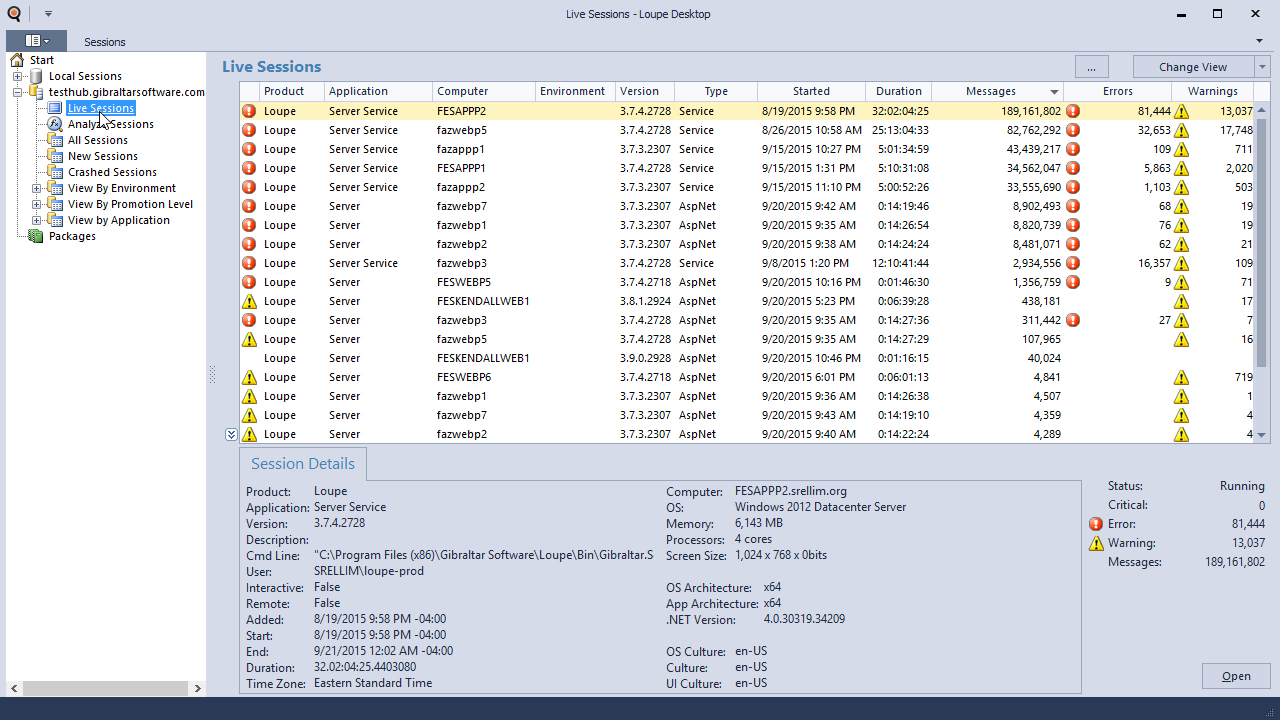Viewport: 1280px width, 720px height.
Task: Click the grid vertical scrollbar up arrow
Action: [x=1261, y=110]
